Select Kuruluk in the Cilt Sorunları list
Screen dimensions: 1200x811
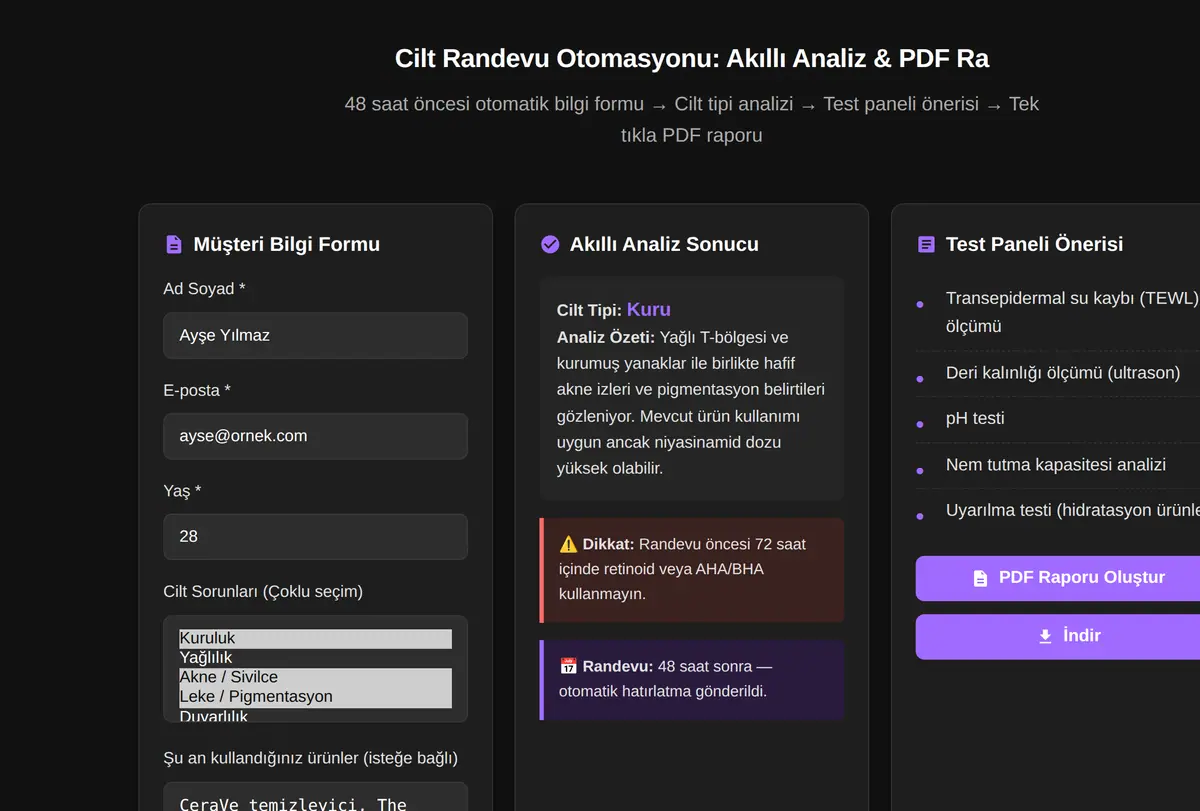click(x=315, y=638)
